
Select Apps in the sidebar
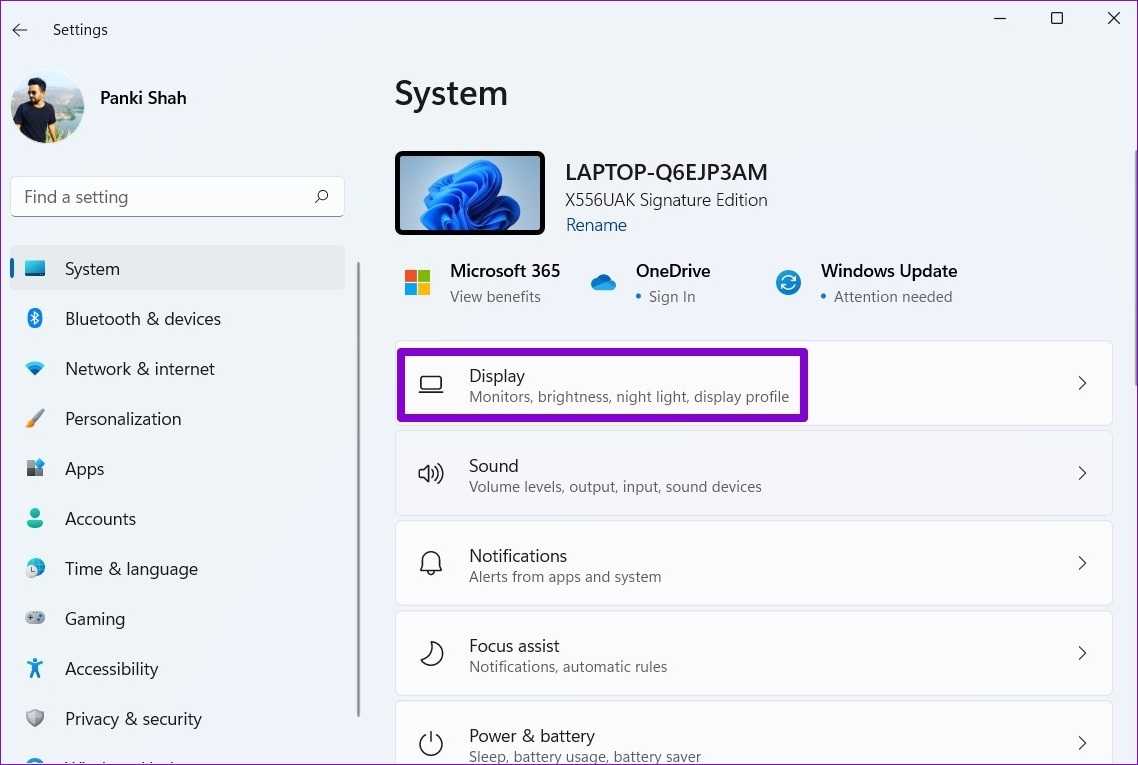[x=85, y=469]
